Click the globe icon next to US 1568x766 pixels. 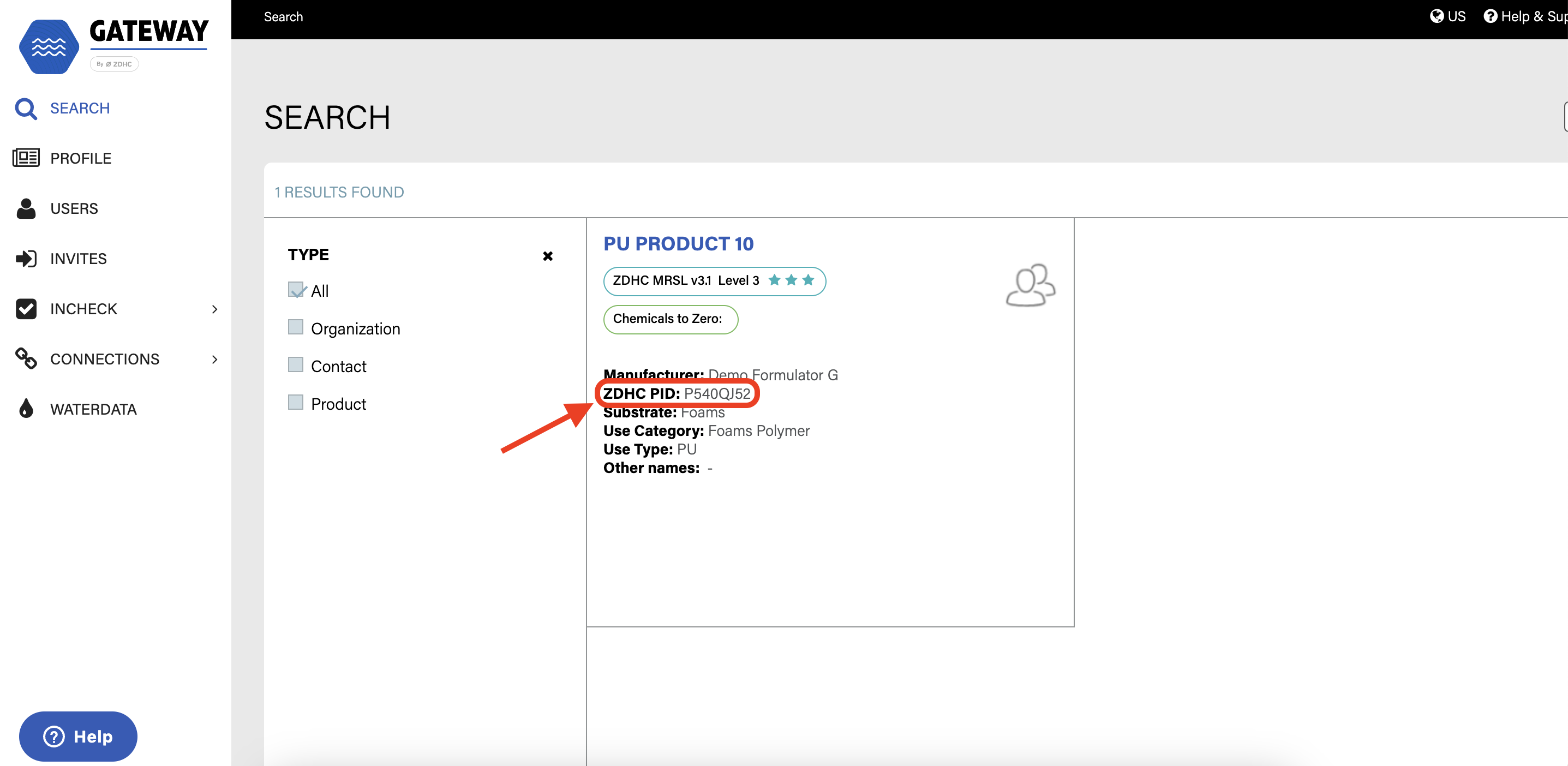1437,16
